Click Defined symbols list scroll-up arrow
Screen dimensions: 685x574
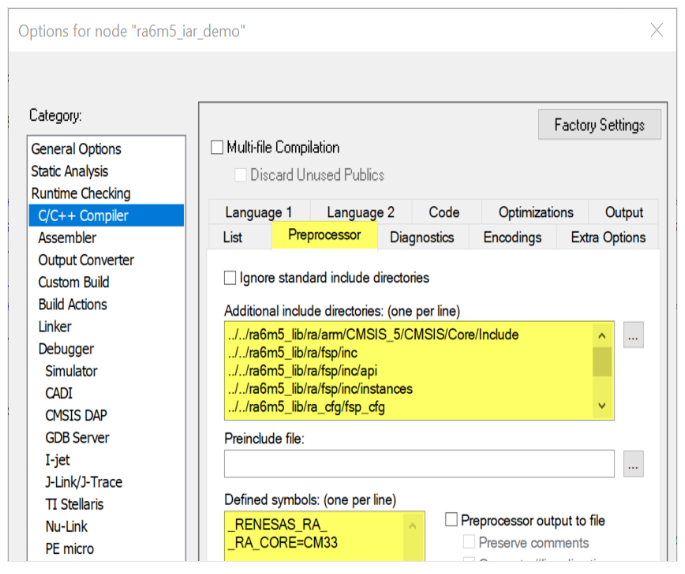point(412,526)
